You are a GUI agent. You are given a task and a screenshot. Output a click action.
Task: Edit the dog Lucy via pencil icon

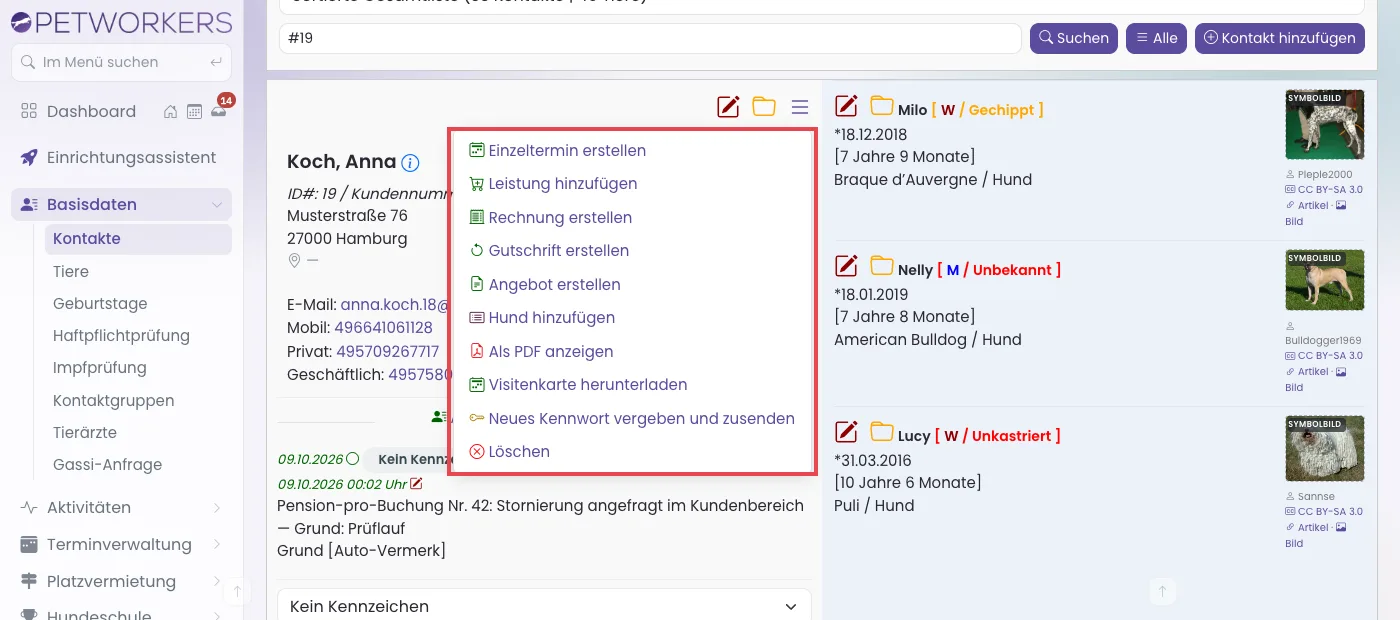[846, 431]
